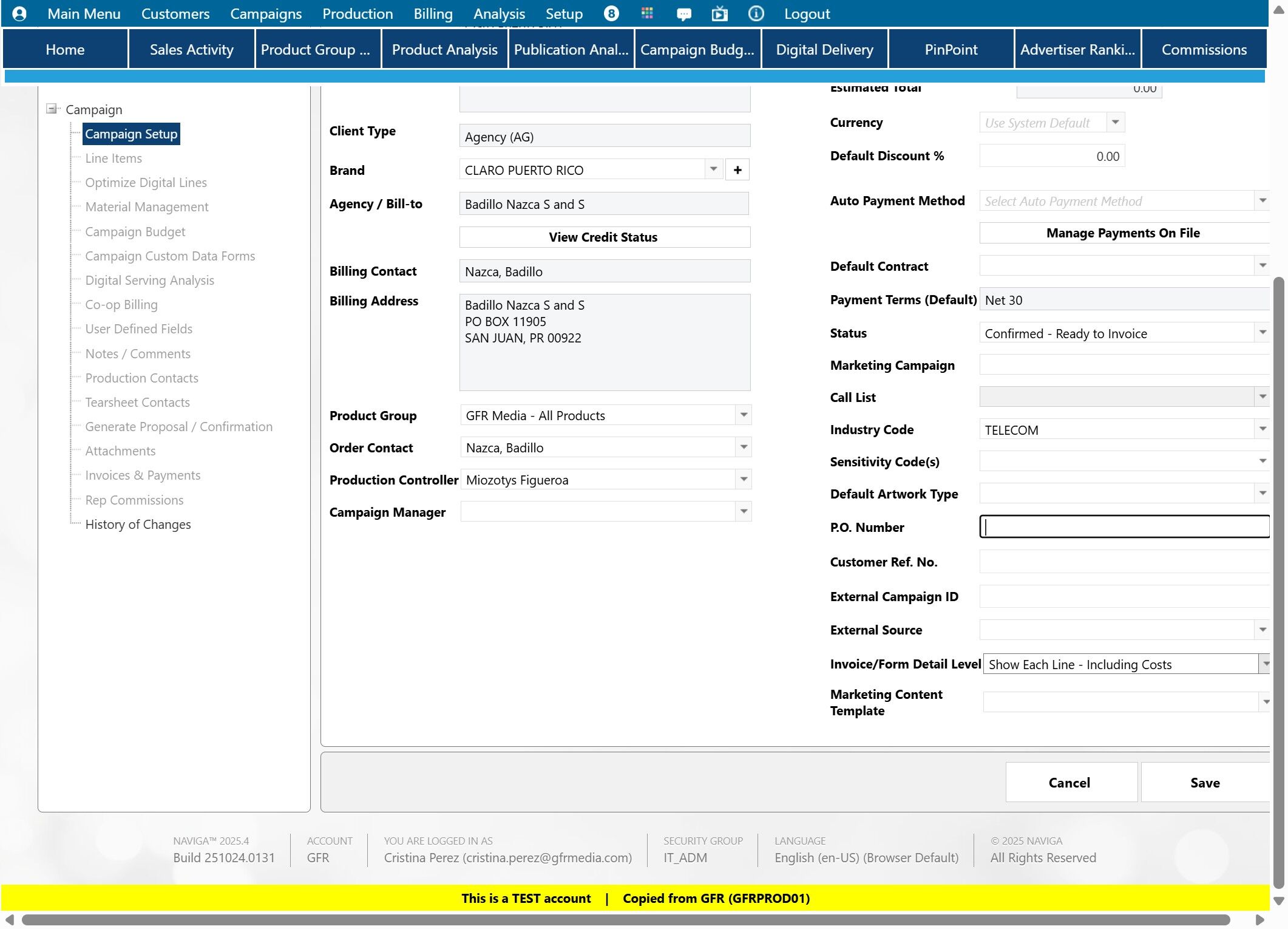This screenshot has width=1288, height=929.
Task: Open the Status dropdown
Action: pyautogui.click(x=1262, y=333)
